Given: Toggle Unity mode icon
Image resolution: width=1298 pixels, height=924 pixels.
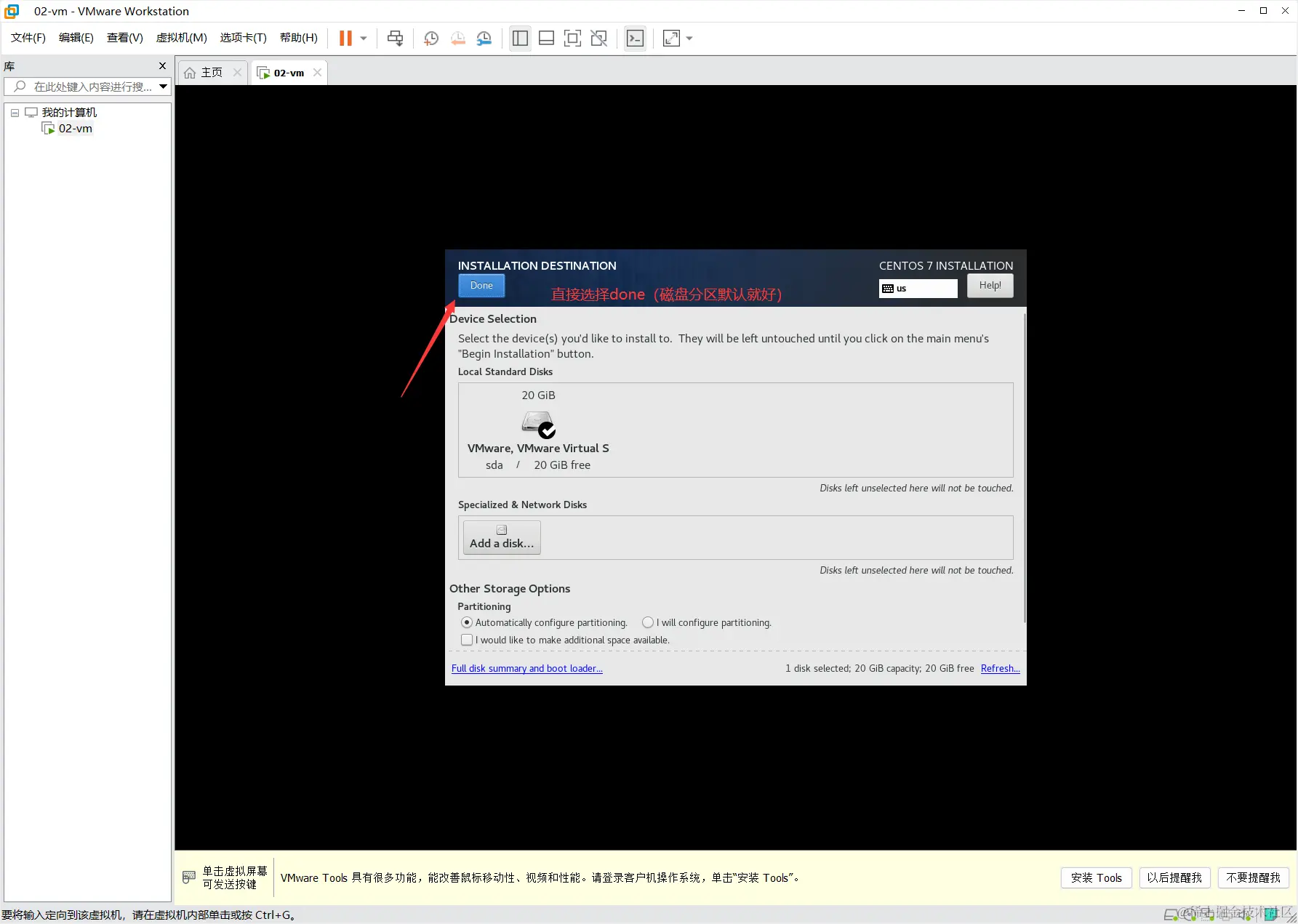Looking at the screenshot, I should 599,39.
